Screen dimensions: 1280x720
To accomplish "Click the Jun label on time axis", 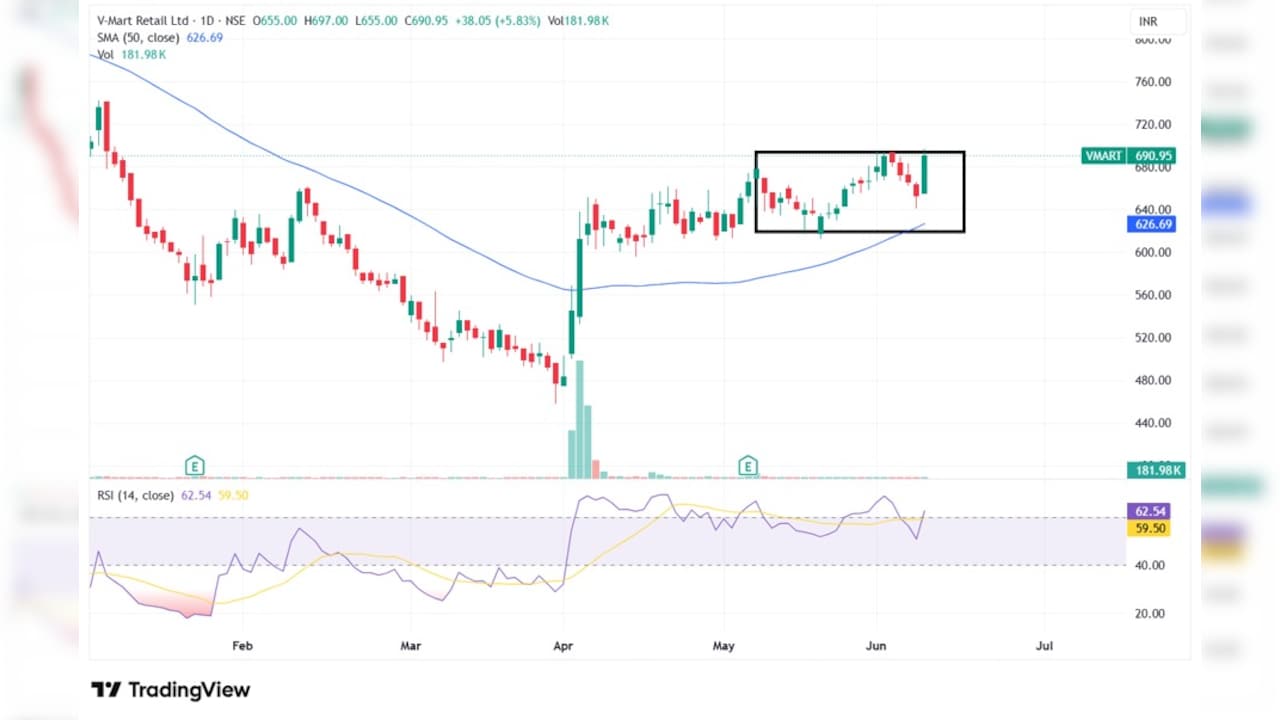I will pyautogui.click(x=876, y=646).
